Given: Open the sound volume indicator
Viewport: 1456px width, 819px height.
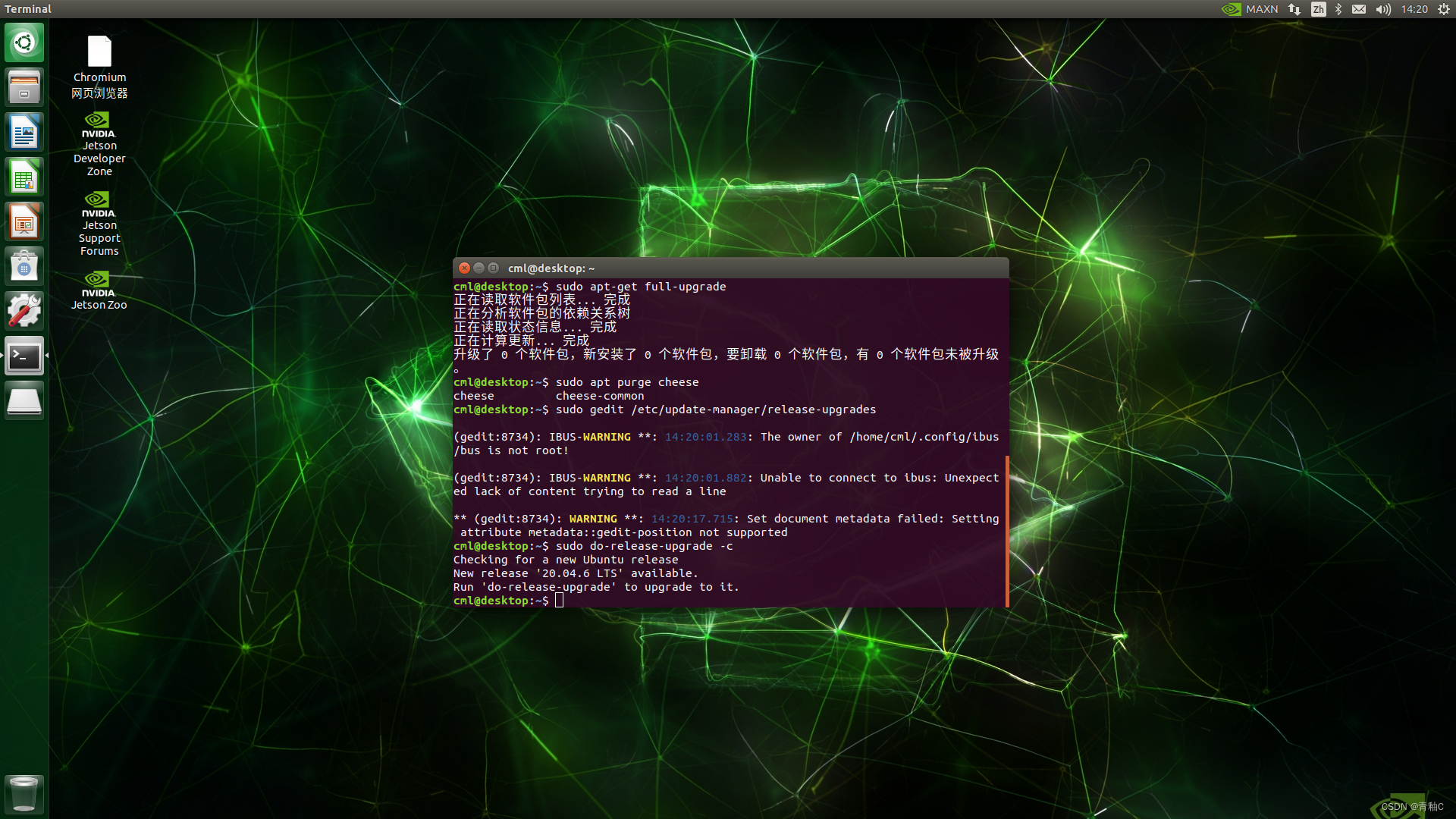Looking at the screenshot, I should (1383, 9).
